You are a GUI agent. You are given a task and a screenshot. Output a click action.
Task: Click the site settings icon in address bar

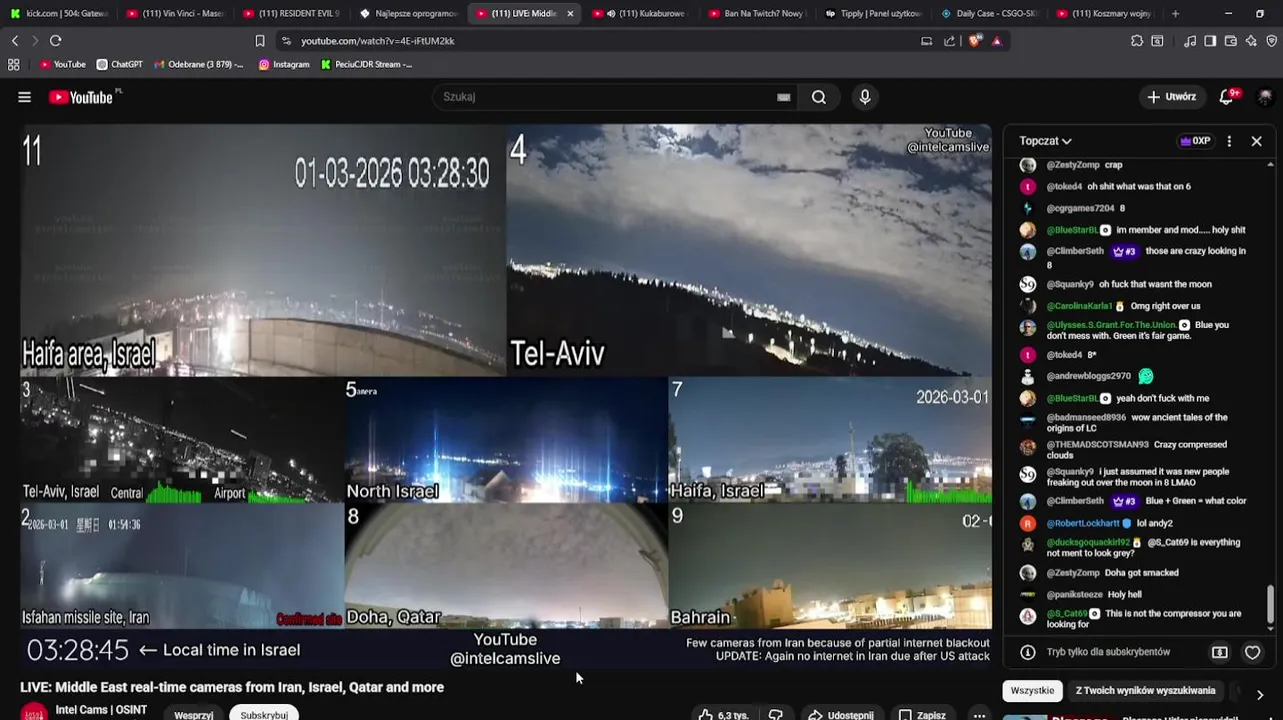[x=286, y=41]
